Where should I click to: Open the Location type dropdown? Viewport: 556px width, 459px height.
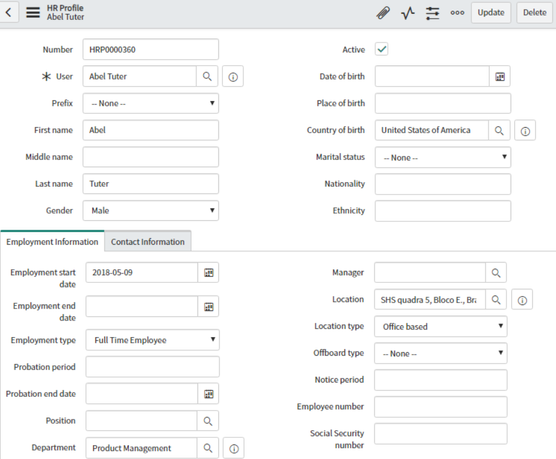pyautogui.click(x=441, y=326)
